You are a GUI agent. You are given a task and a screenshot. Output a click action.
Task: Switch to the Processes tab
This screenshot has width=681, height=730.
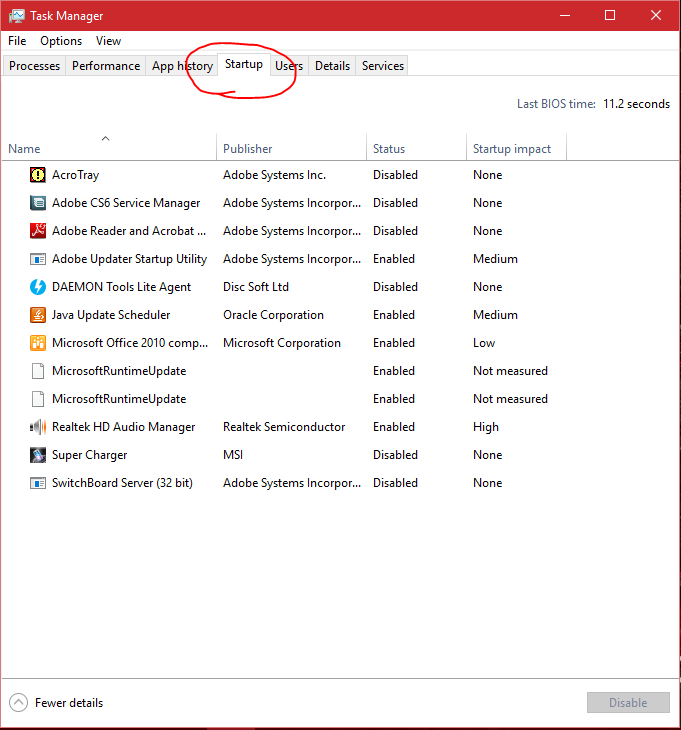coord(34,66)
